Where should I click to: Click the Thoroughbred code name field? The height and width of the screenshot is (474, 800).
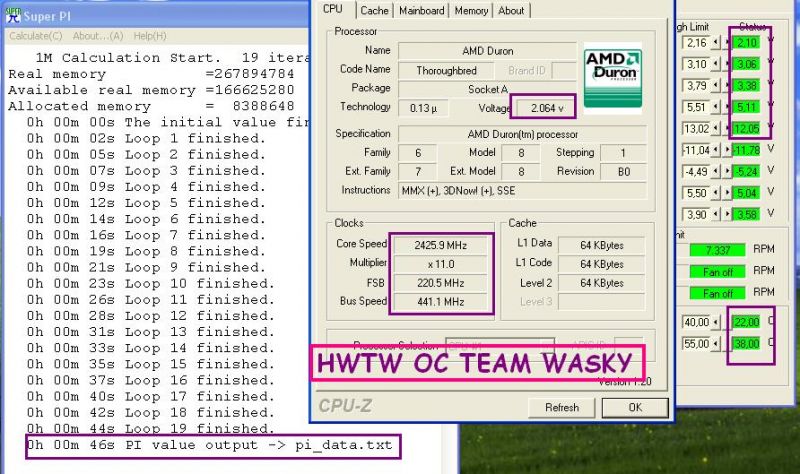(x=446, y=70)
